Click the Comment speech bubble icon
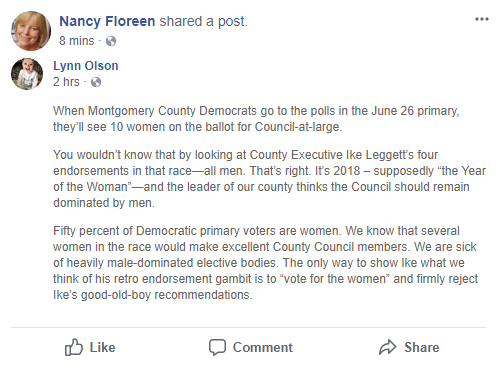Viewport: 498px width, 367px height. [217, 347]
